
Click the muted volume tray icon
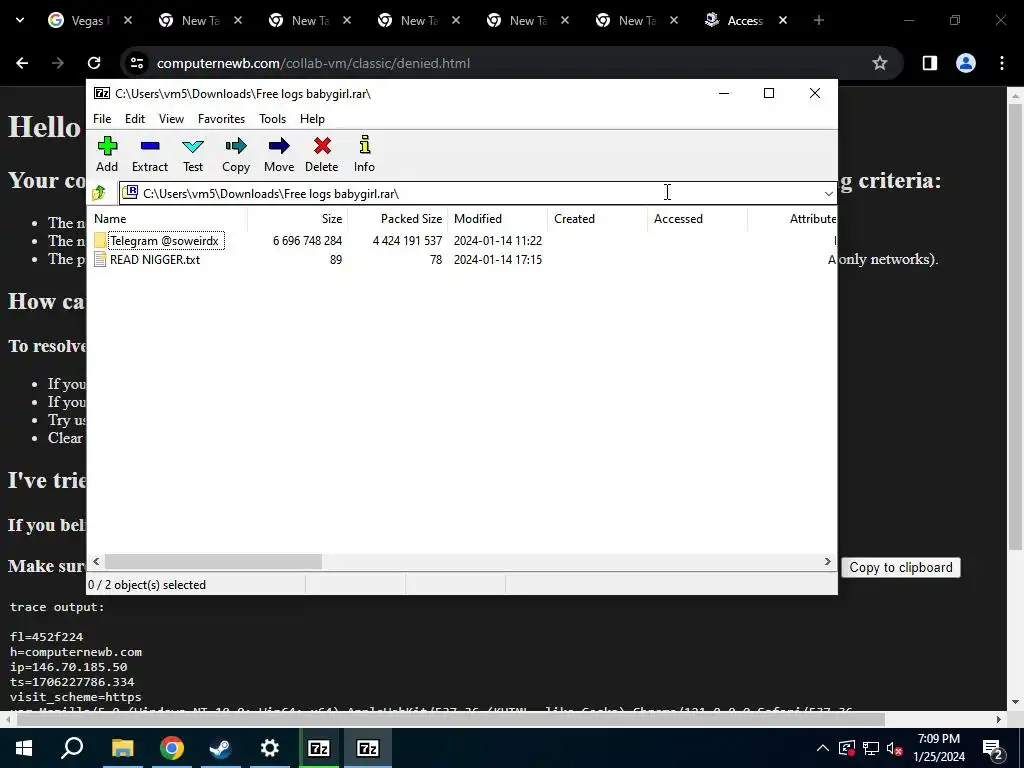(895, 748)
